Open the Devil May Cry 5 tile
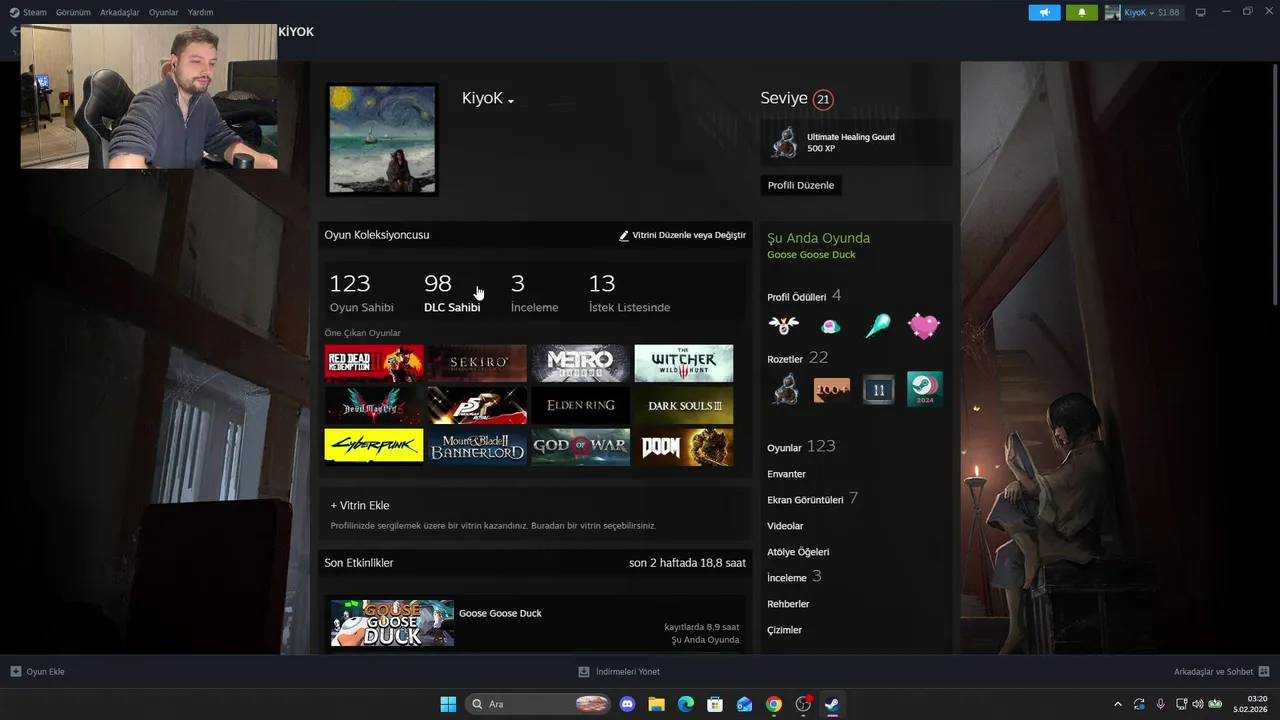The width and height of the screenshot is (1280, 720). click(374, 405)
